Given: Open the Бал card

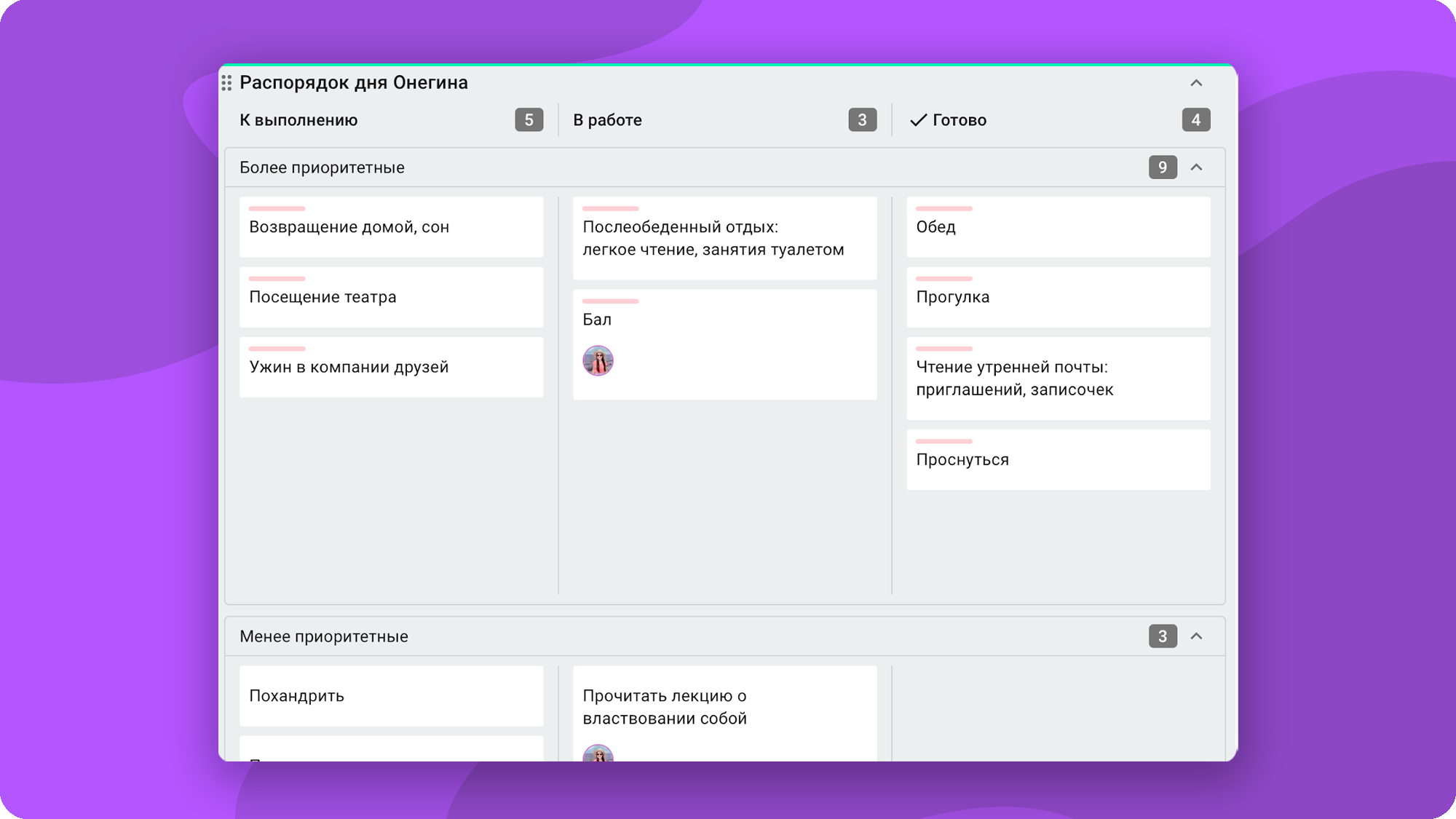Looking at the screenshot, I should [x=725, y=344].
